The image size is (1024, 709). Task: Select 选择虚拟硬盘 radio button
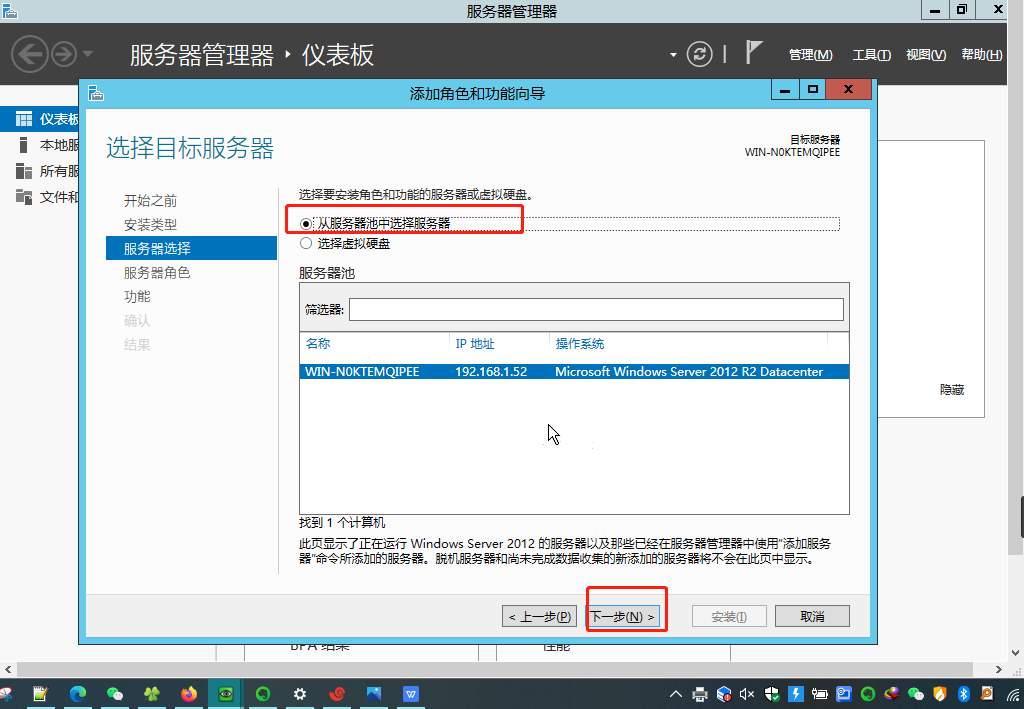pos(306,244)
